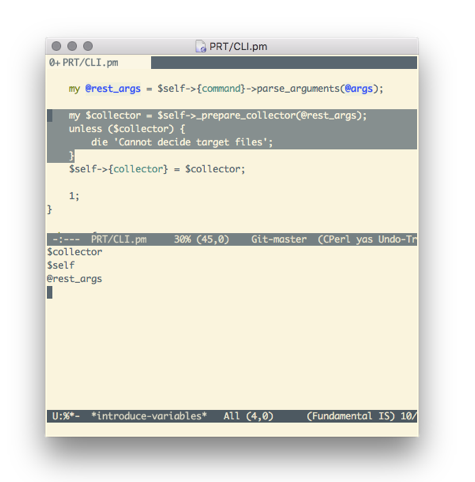Viewport: 475px width, 482px height.
Task: Click '(CPerl yas Undo-Tr' mode indicator
Action: pos(367,239)
